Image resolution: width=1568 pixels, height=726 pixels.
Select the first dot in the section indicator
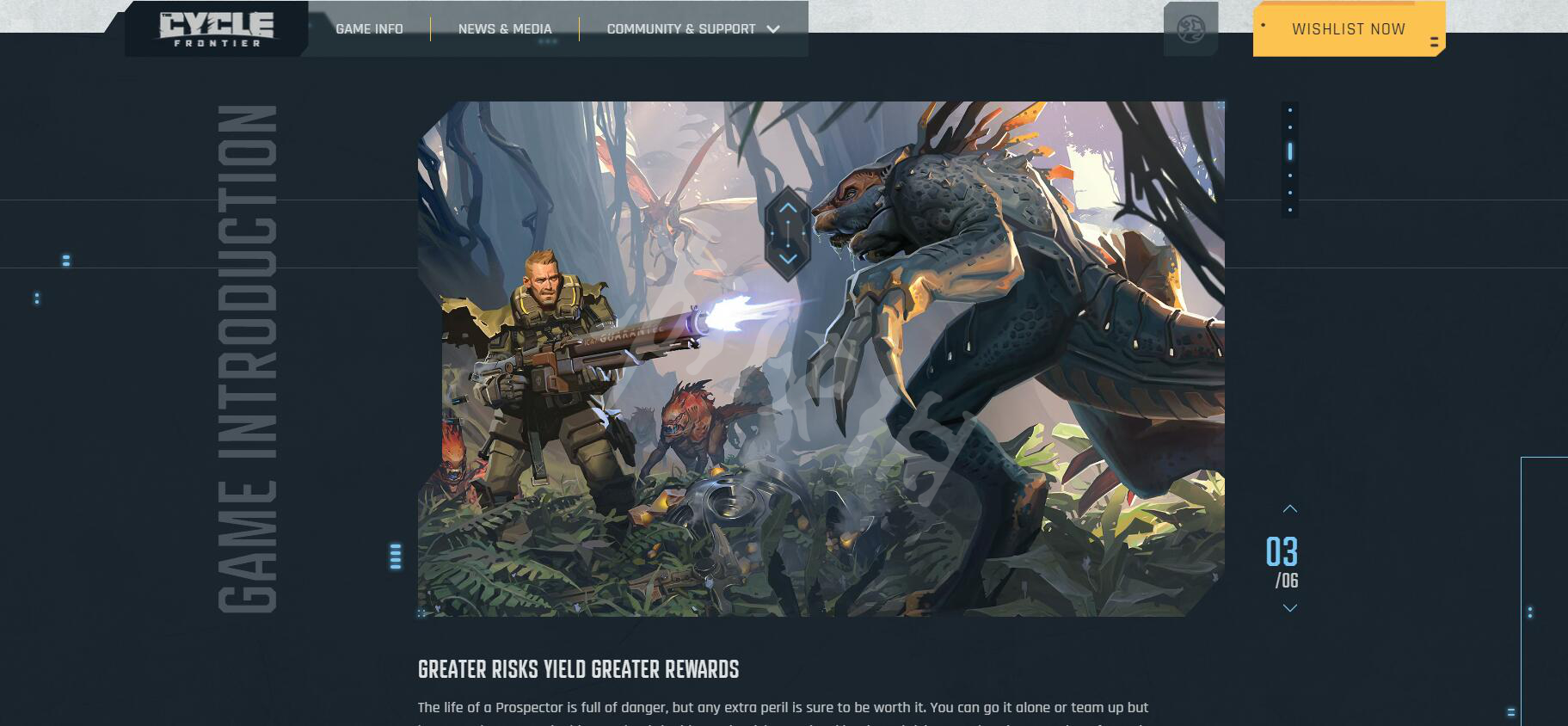pos(1290,110)
